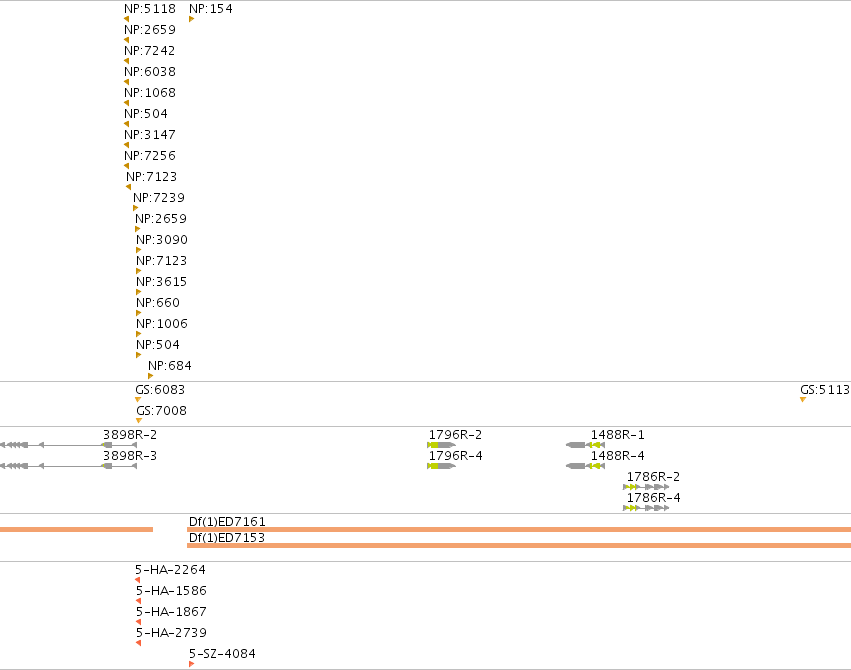Select the 1796R-4 feature label
This screenshot has height=670, width=851.
tap(455, 456)
